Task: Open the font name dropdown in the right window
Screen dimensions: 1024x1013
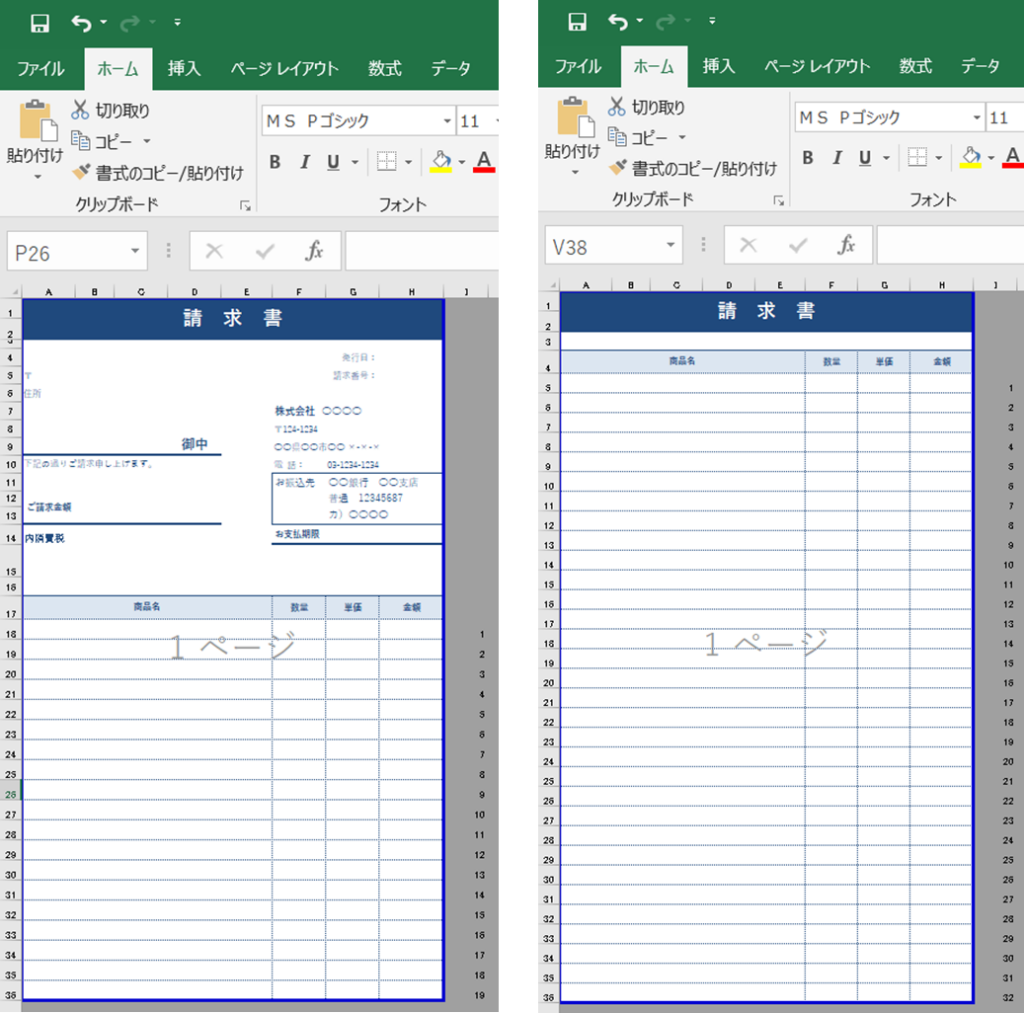Action: [x=977, y=118]
